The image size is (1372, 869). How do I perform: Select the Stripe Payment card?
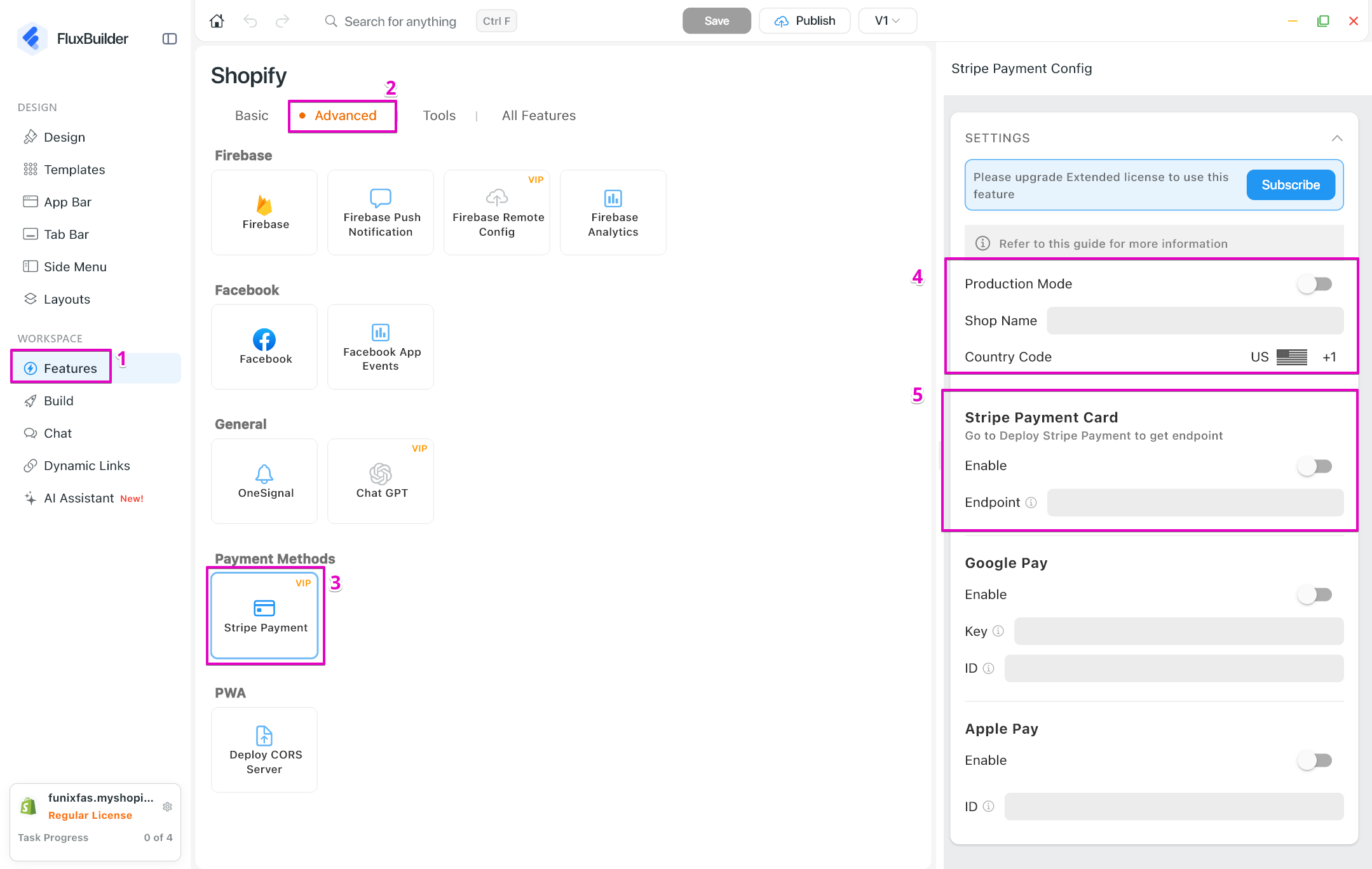coord(264,616)
